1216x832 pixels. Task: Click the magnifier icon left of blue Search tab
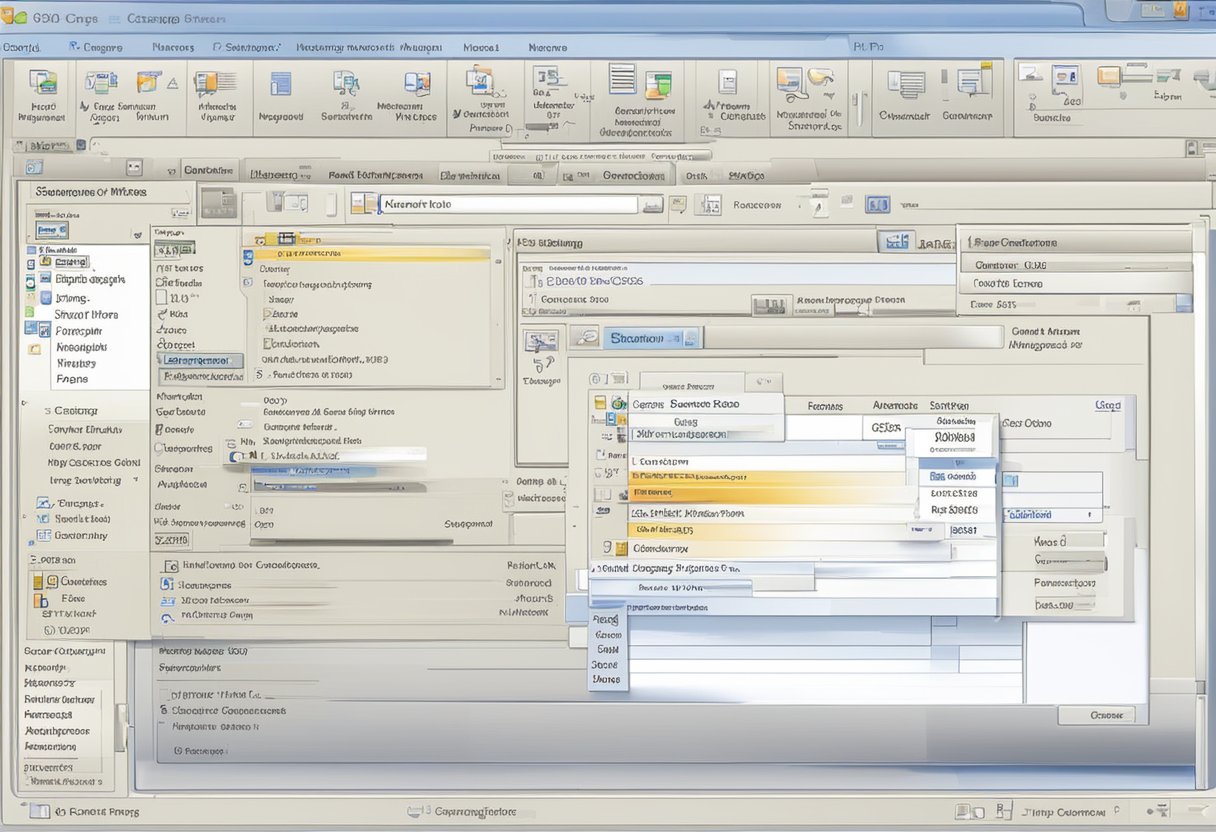click(x=586, y=338)
